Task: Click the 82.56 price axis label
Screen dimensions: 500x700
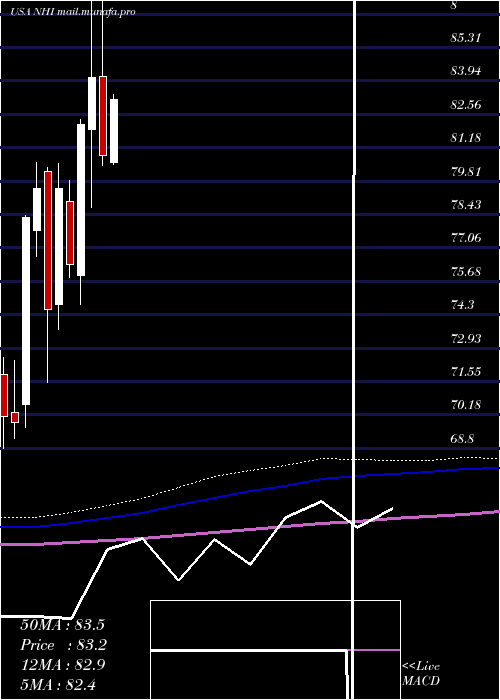Action: 466,104
